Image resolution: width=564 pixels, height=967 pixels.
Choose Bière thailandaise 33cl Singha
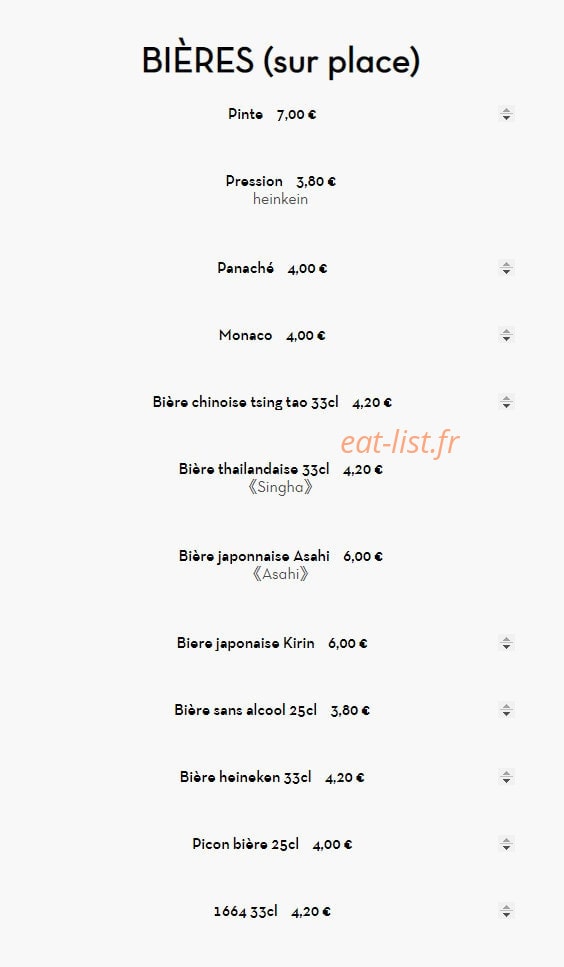(x=280, y=478)
